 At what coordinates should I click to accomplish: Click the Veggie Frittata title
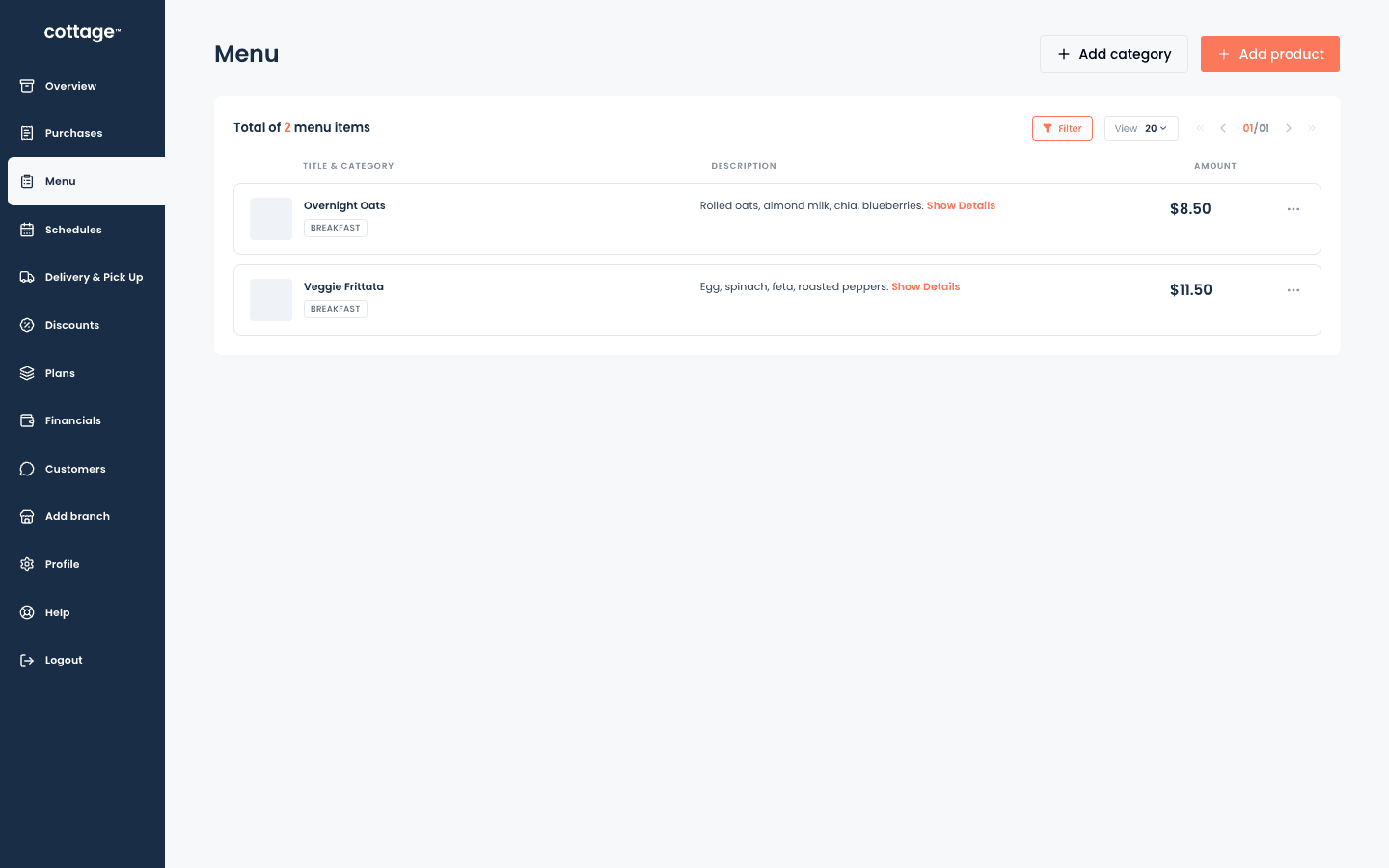point(343,286)
